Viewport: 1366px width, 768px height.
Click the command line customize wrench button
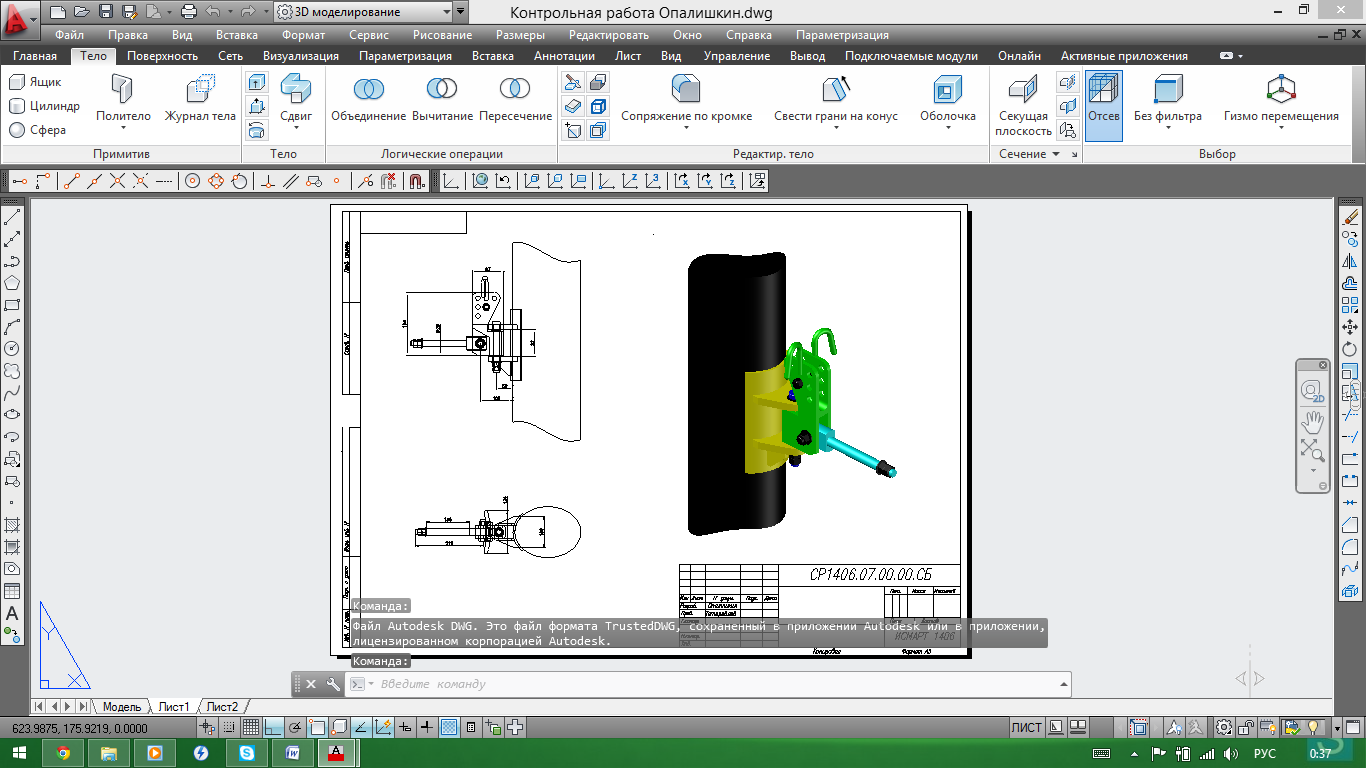(x=333, y=684)
